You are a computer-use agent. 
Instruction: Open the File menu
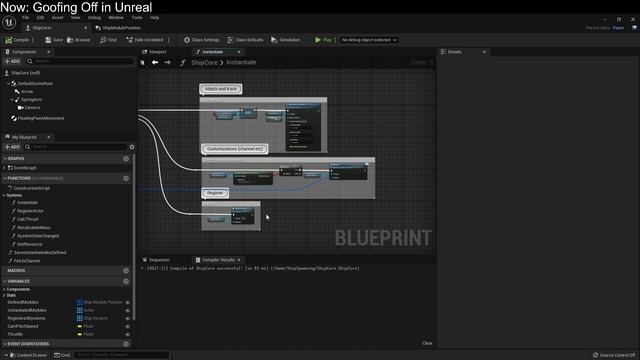coord(26,18)
